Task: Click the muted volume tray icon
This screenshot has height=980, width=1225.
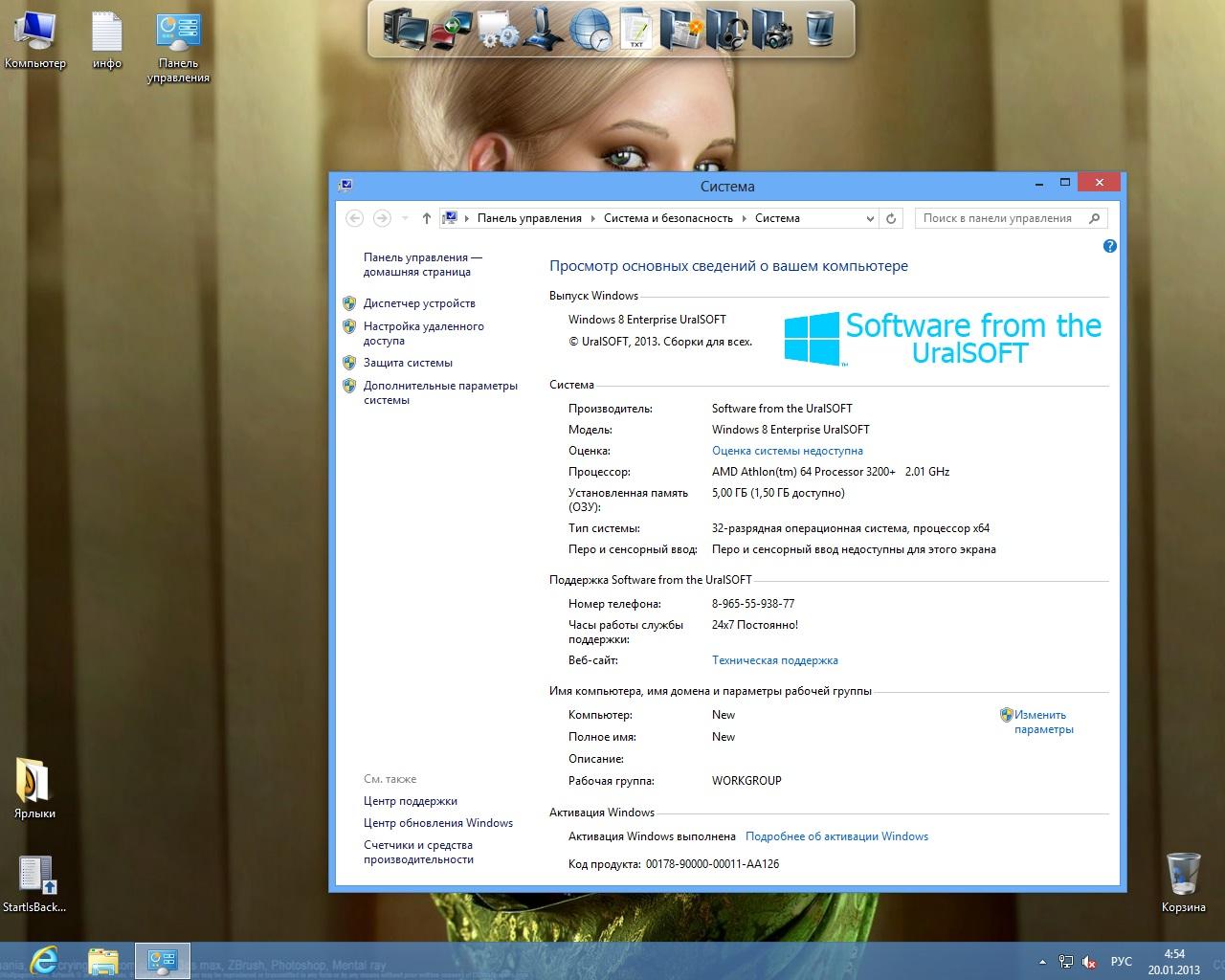Action: (x=1089, y=962)
